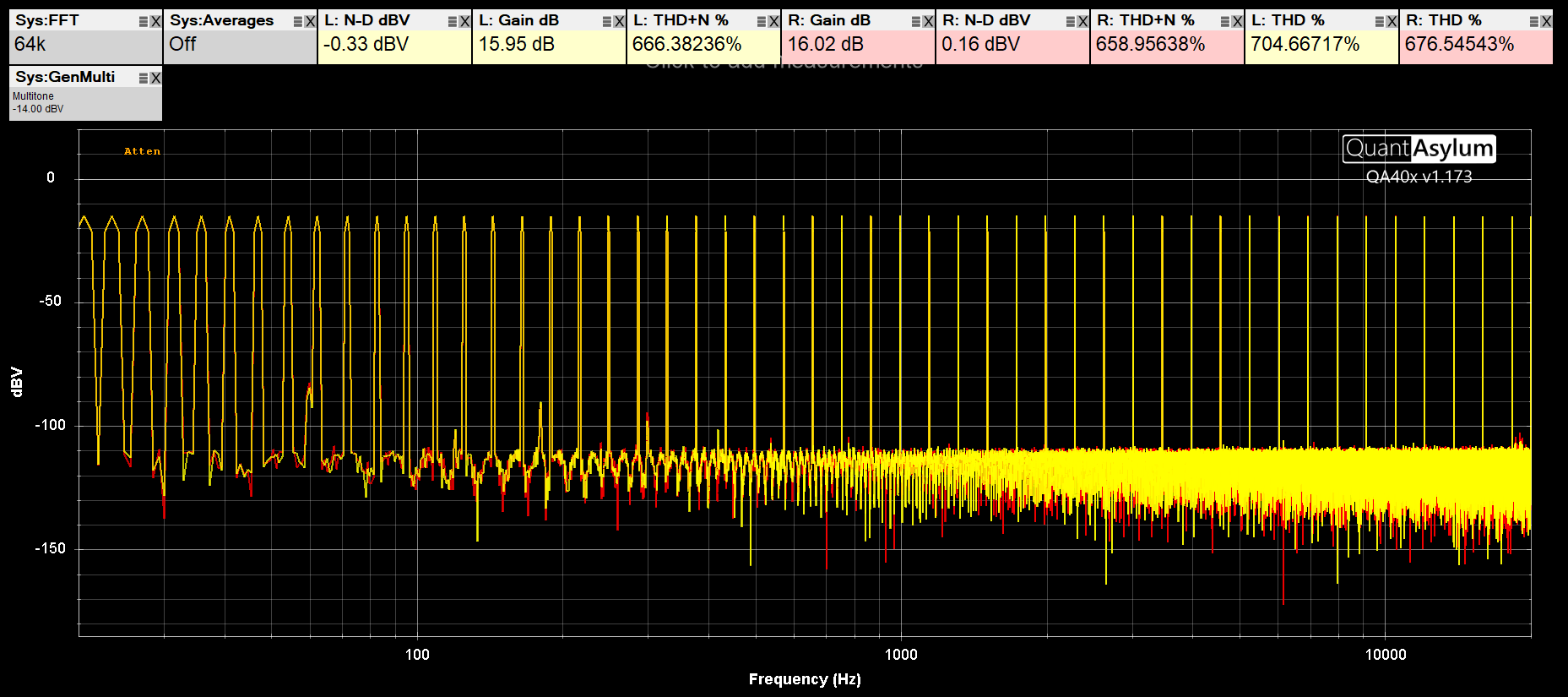The image size is (1568, 697).
Task: Click the 100 Hz X-axis tick label
Action: pos(417,655)
